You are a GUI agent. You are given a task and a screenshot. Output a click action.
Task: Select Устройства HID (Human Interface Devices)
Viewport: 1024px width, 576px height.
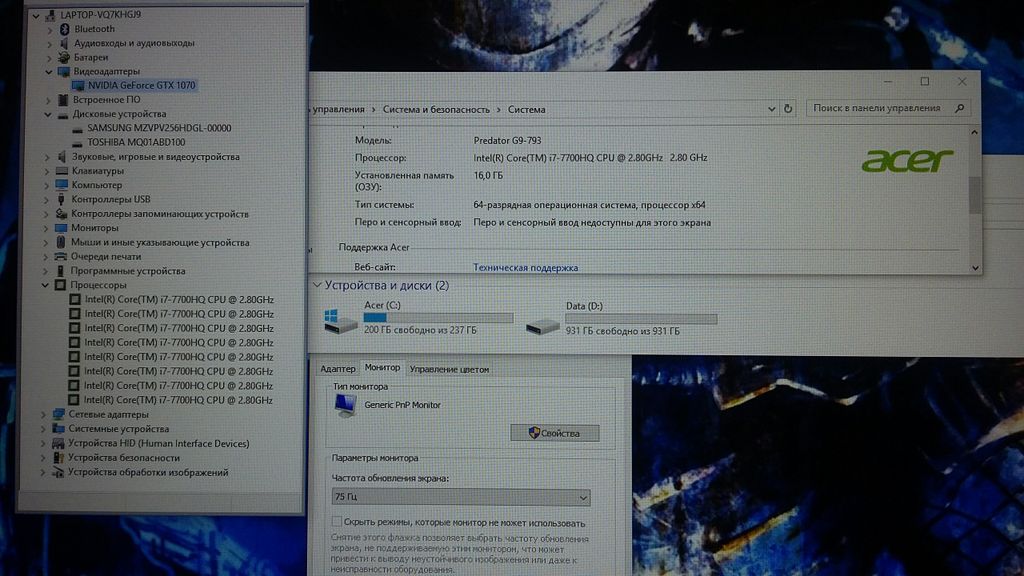pos(159,443)
